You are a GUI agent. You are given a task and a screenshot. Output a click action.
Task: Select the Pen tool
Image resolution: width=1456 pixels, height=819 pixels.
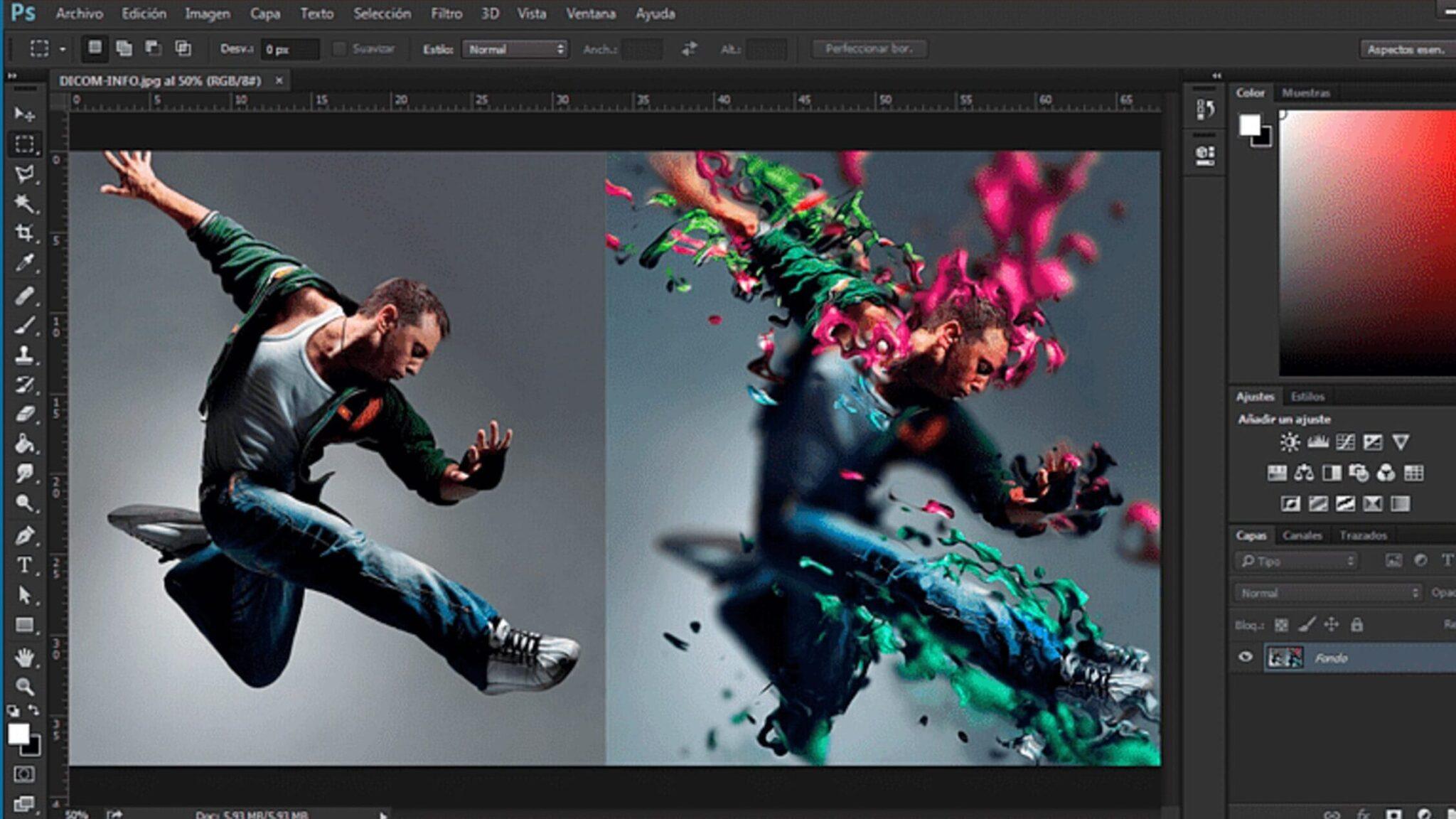click(x=24, y=535)
